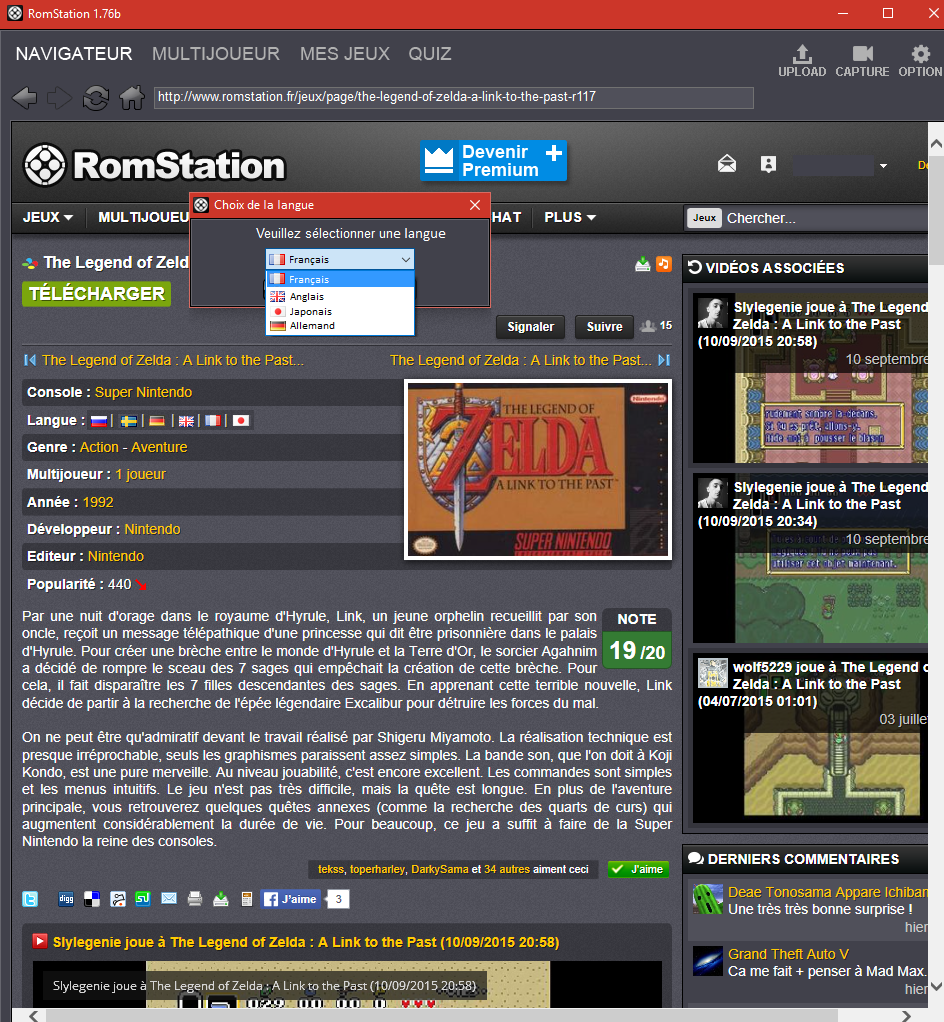Share the page via Twitter icon

click(31, 899)
